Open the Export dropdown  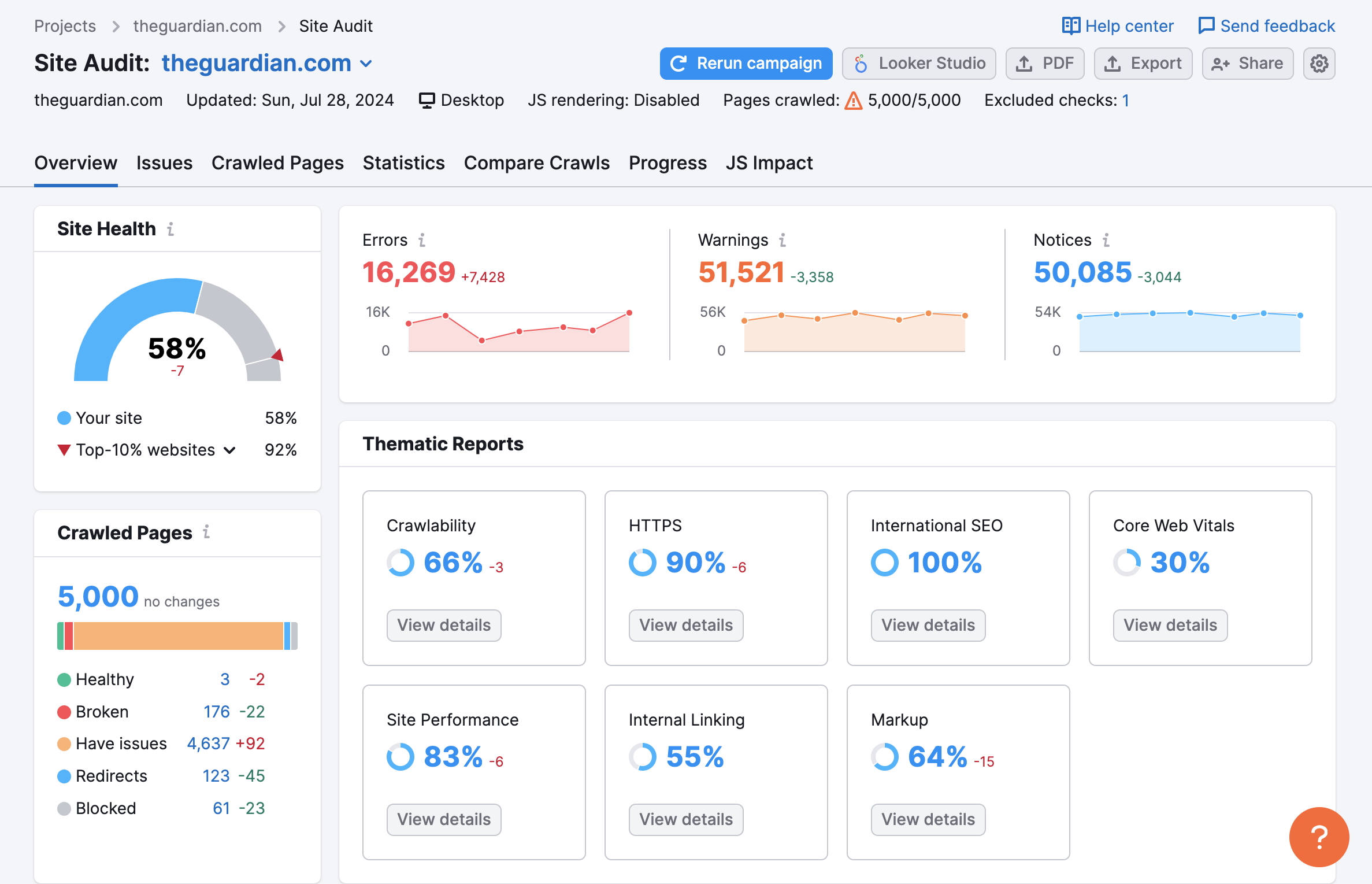pos(1143,64)
